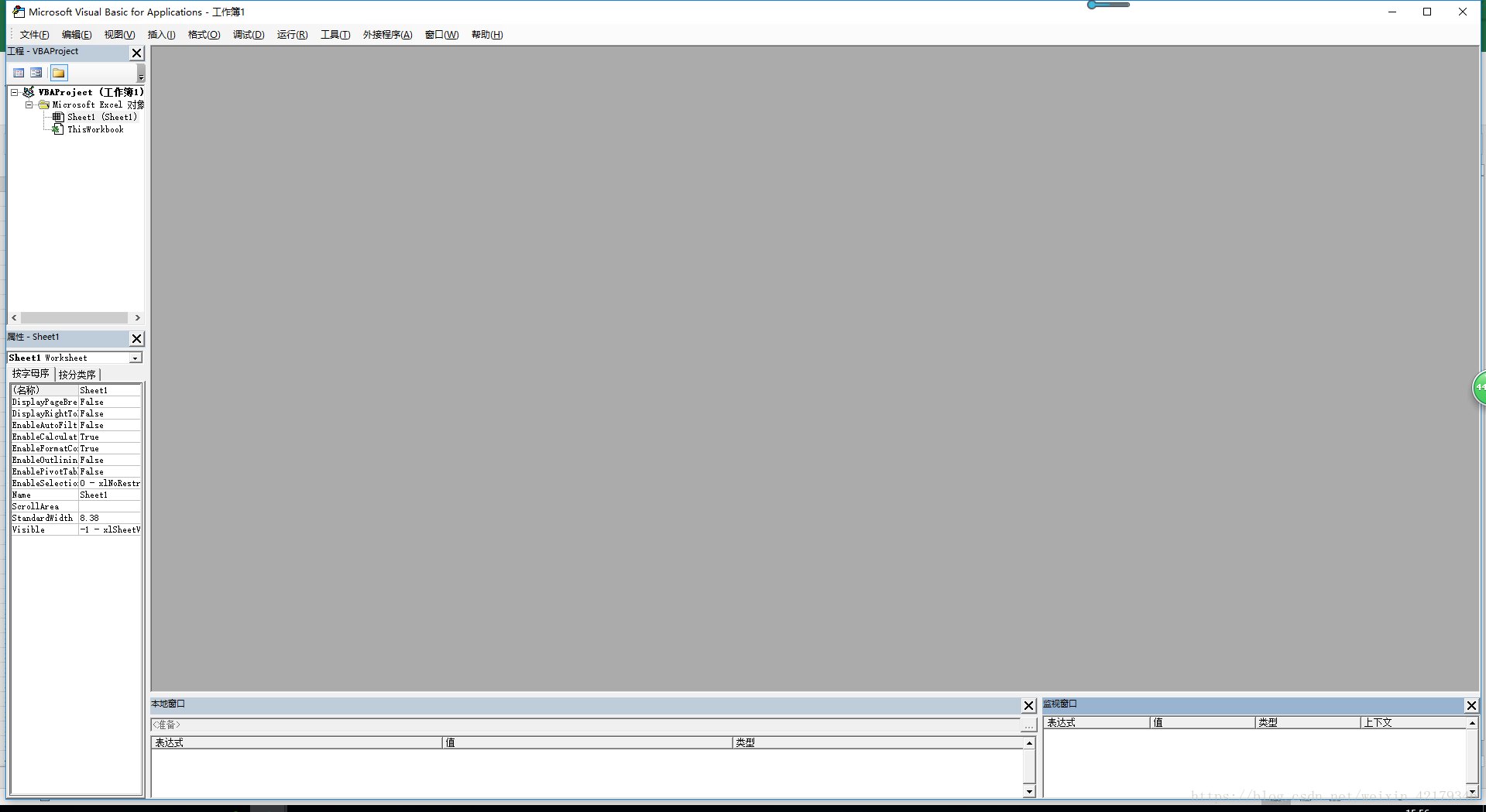The image size is (1486, 812).
Task: Open the 编辑(E) menu
Action: [77, 35]
